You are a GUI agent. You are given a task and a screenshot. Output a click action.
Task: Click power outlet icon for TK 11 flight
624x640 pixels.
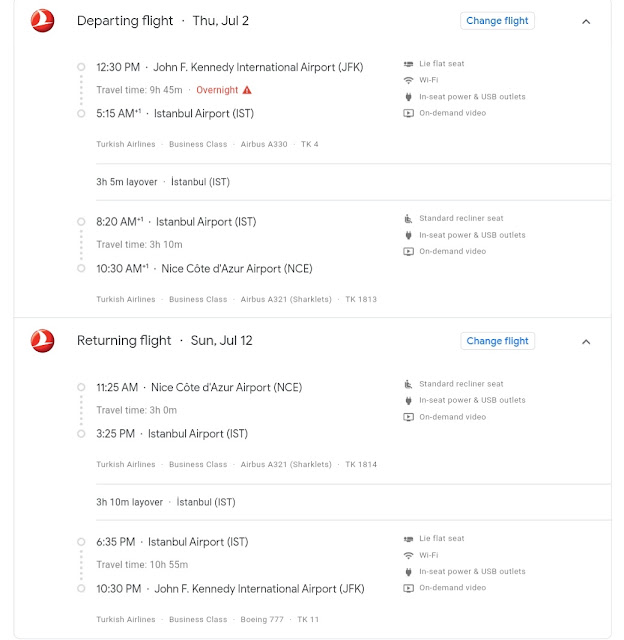point(408,571)
